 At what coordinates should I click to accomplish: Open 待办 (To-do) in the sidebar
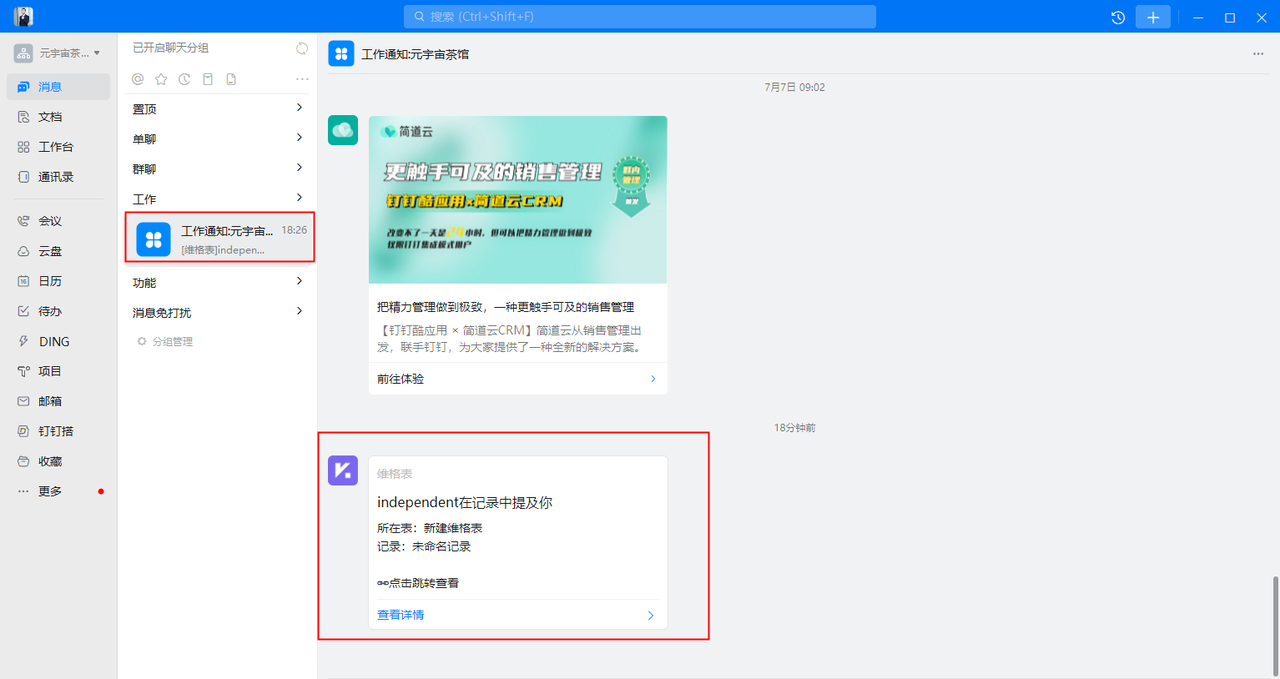(x=59, y=311)
